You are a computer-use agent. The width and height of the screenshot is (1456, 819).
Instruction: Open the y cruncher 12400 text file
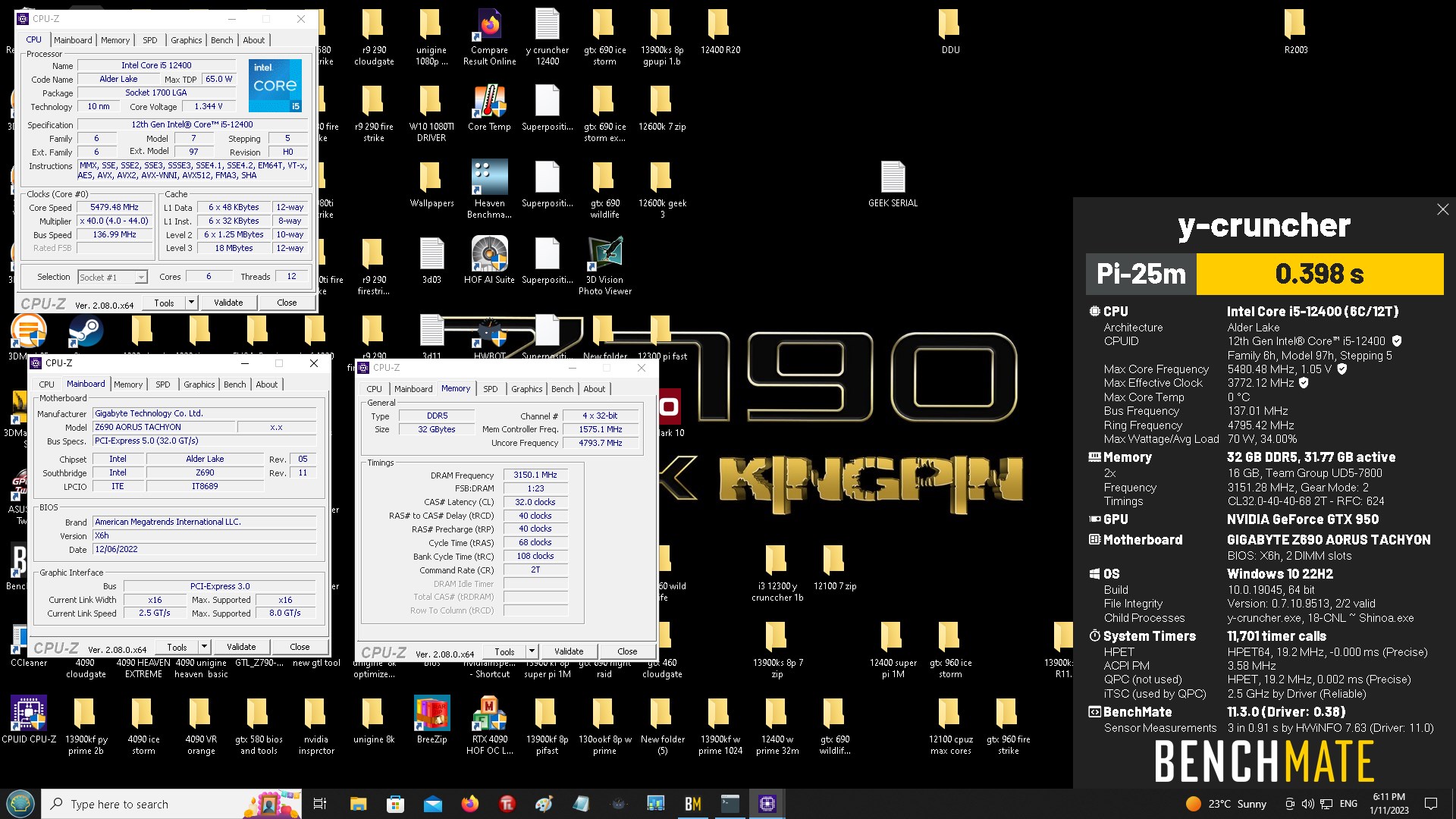point(547,36)
